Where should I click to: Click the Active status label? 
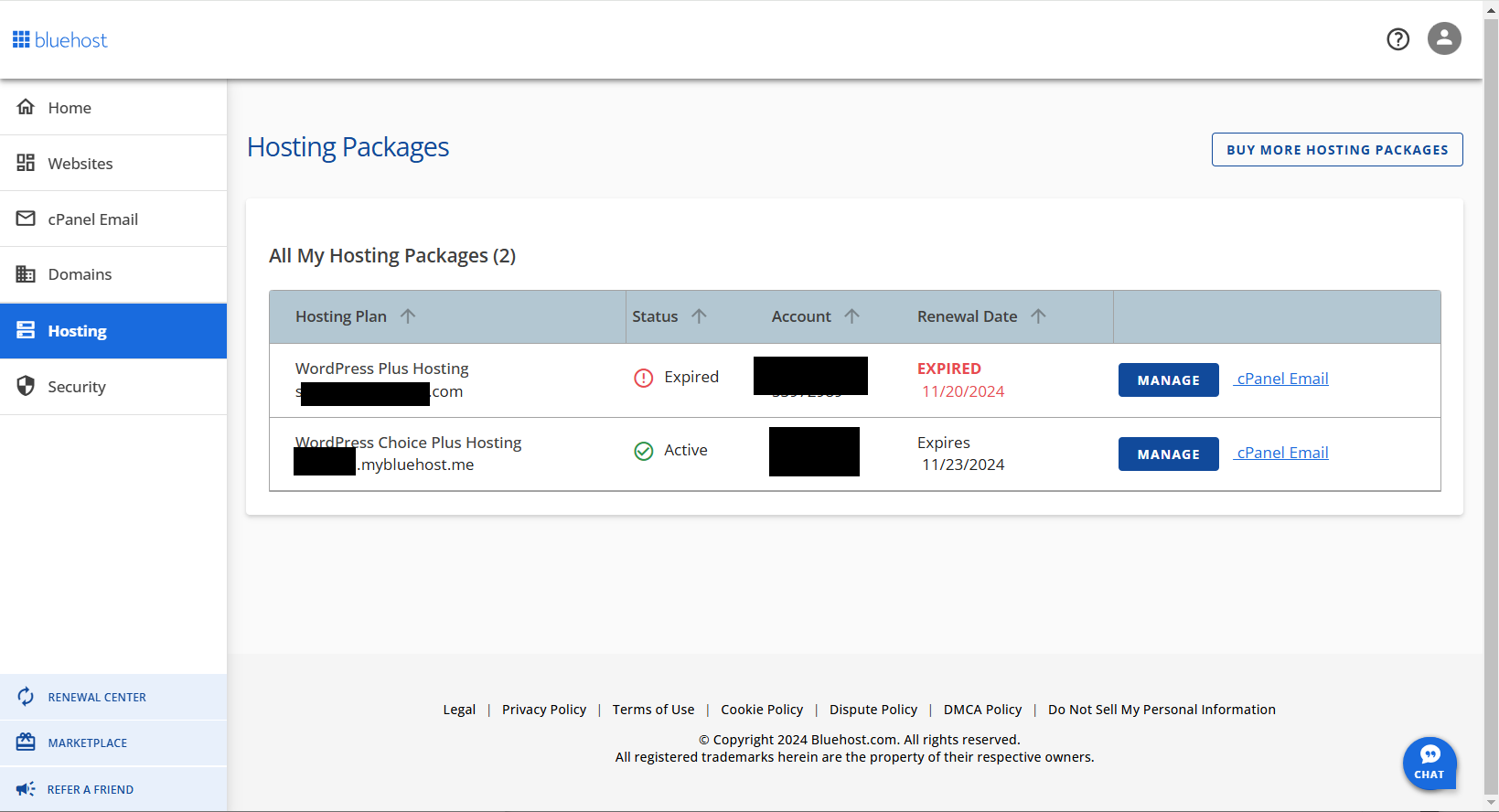686,450
